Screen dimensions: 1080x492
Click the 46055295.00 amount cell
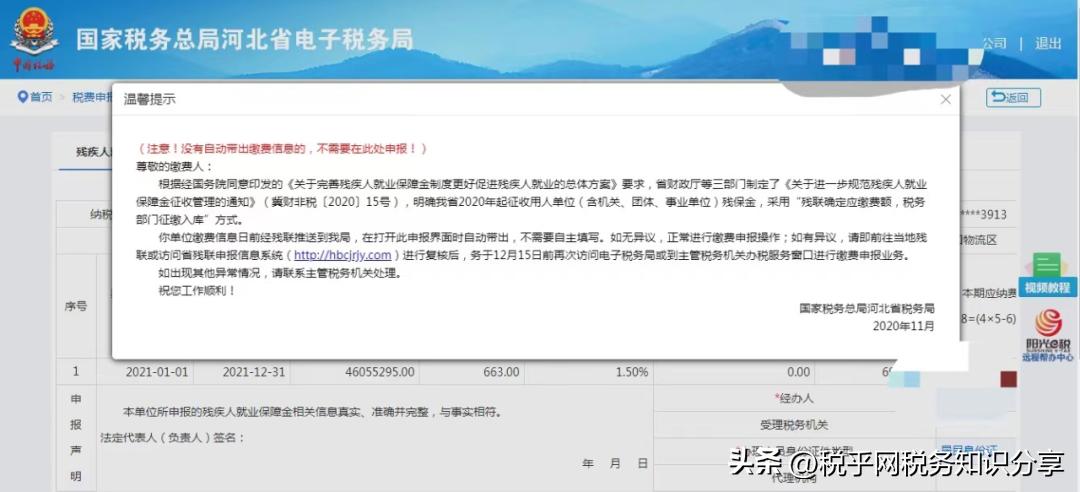[355, 372]
